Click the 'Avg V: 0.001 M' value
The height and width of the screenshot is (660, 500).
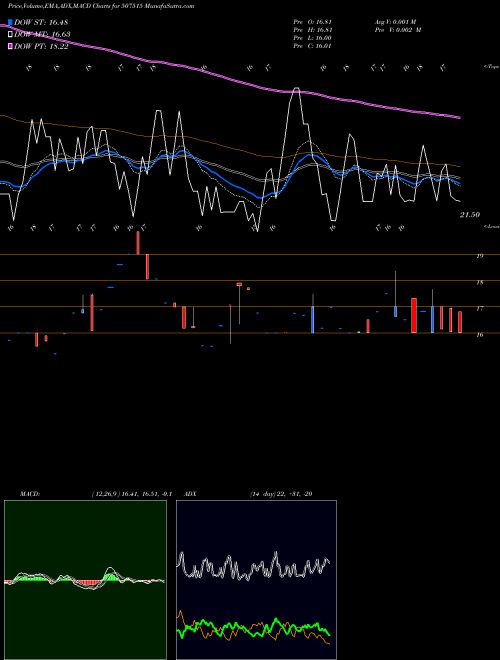tap(396, 22)
